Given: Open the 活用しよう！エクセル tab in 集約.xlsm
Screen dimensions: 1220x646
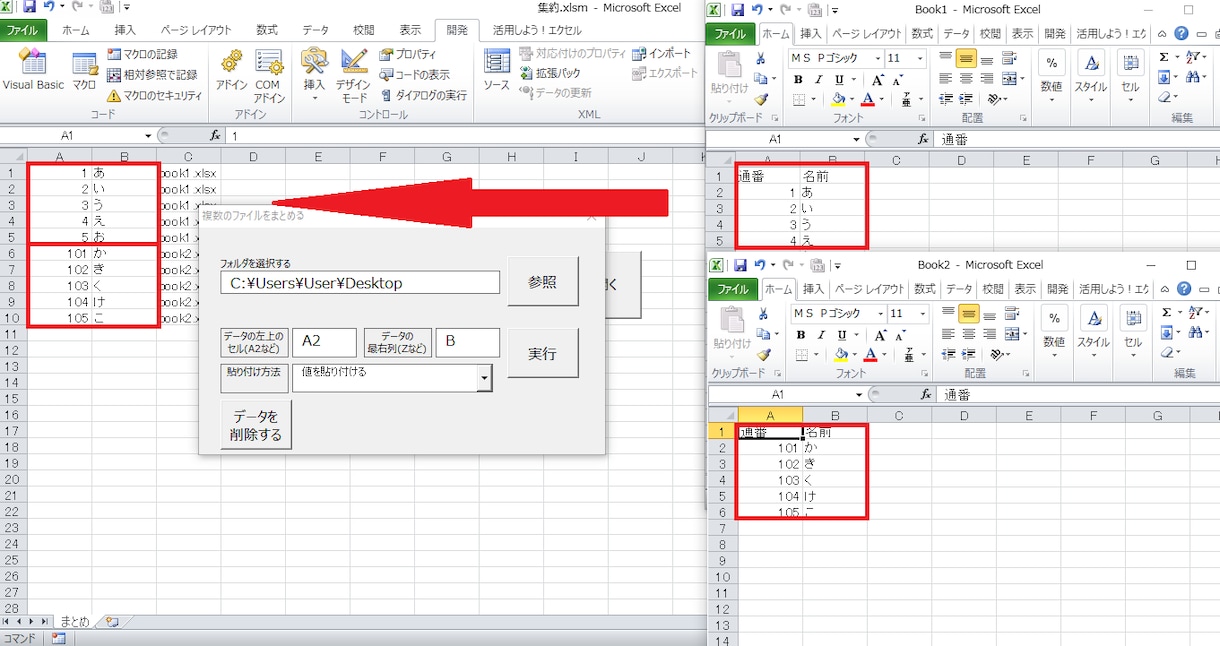Looking at the screenshot, I should pyautogui.click(x=536, y=30).
